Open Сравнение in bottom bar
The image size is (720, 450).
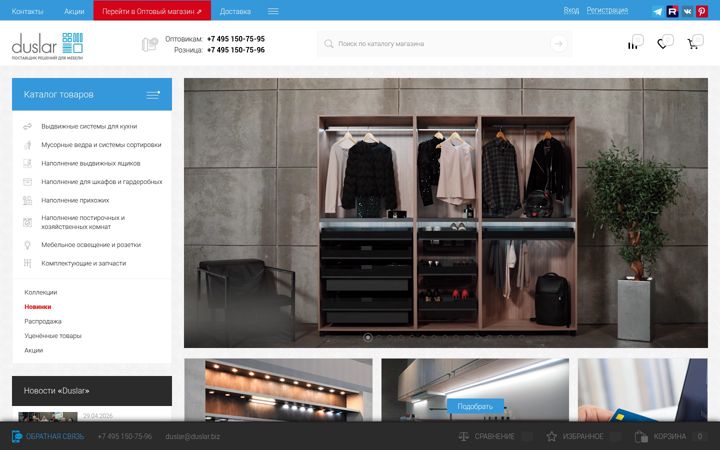pos(495,436)
